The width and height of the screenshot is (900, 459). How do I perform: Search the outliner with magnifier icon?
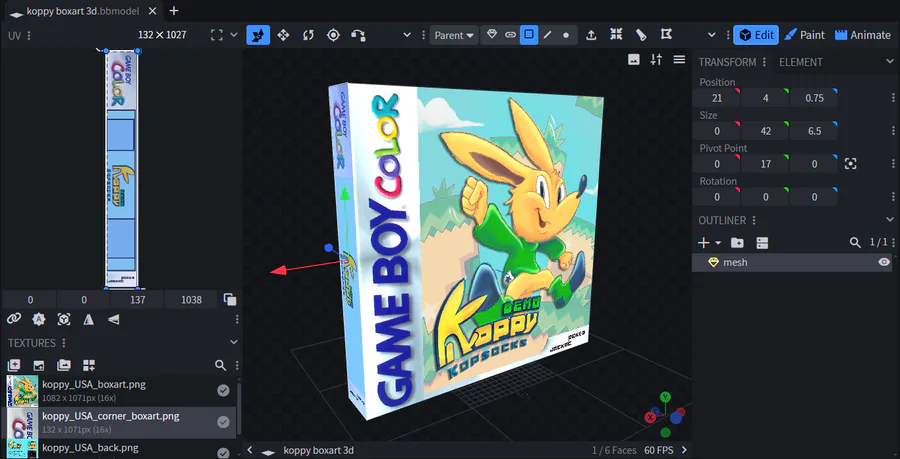[855, 243]
